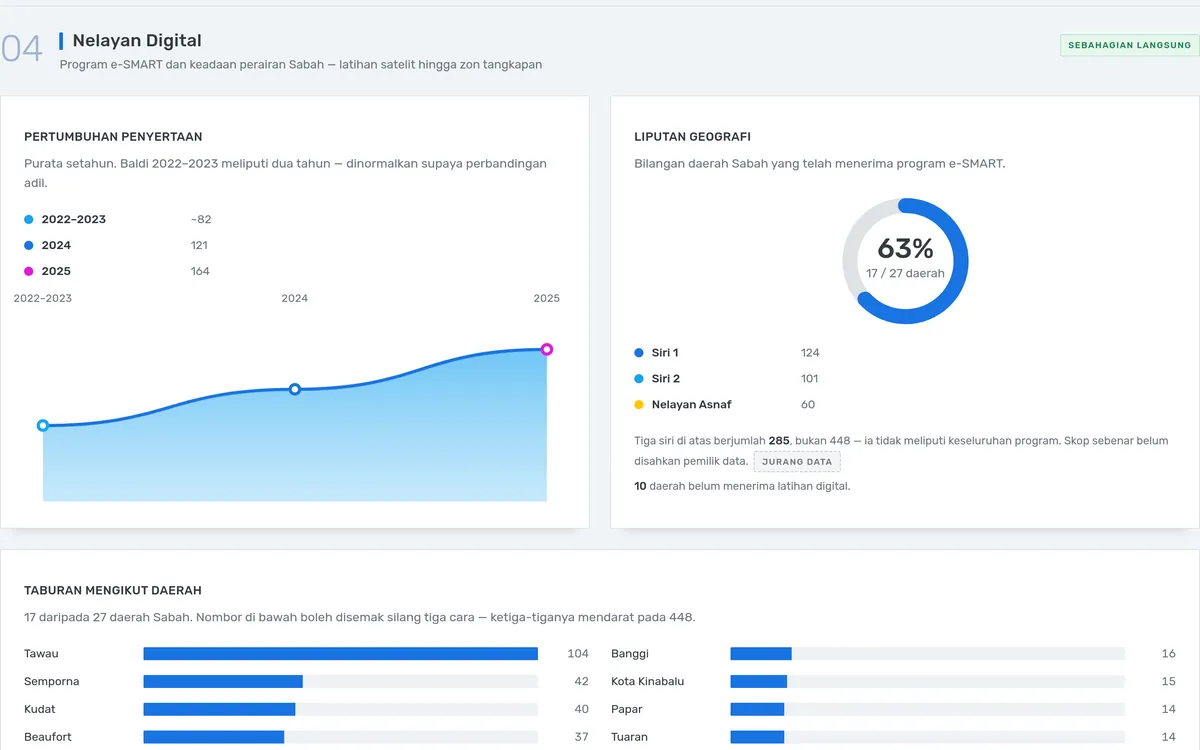Click the Banggi district bar
This screenshot has width=1200, height=750.
[x=928, y=654]
